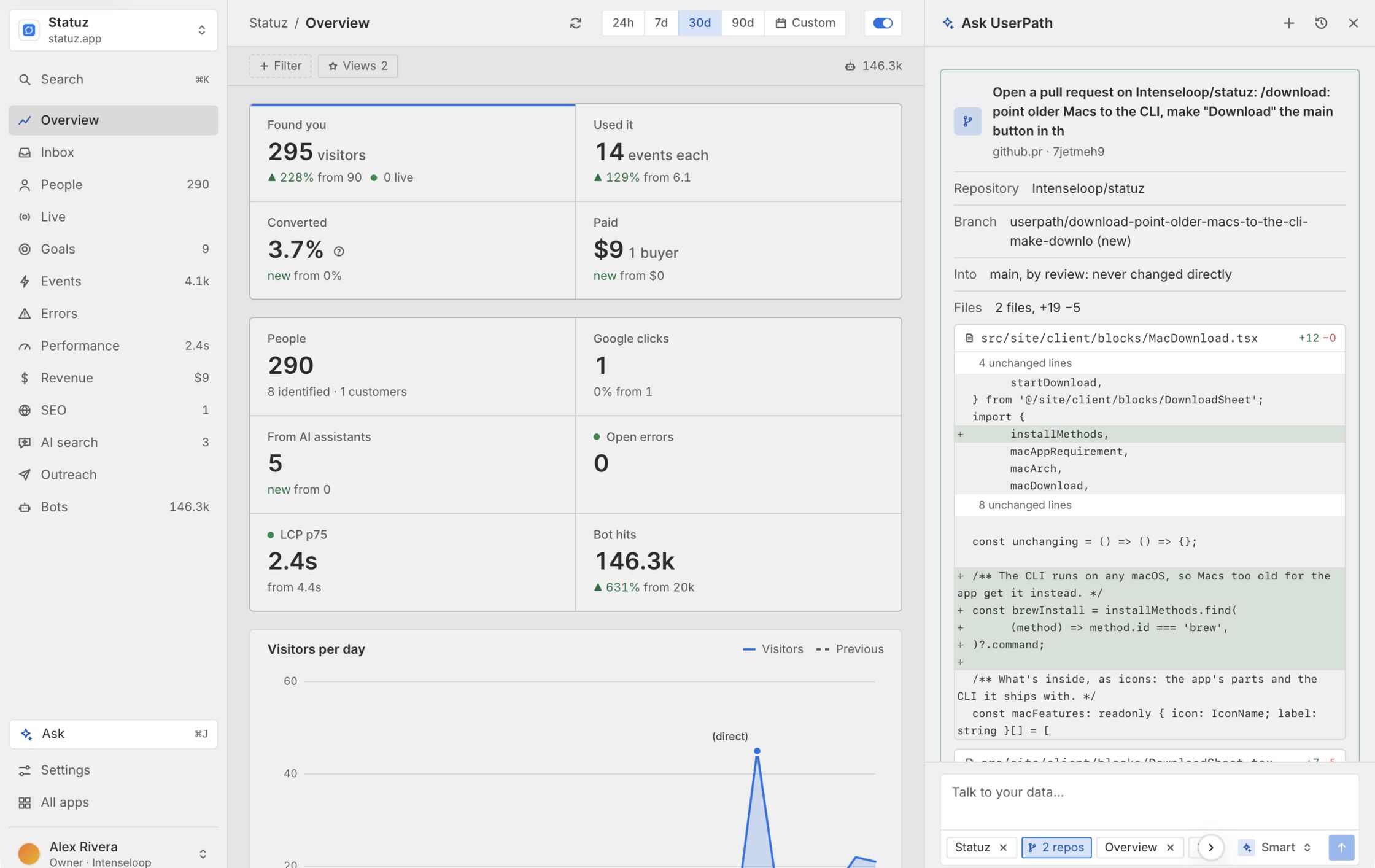Click the bot count 146.3k indicator
The height and width of the screenshot is (868, 1375).
(x=873, y=66)
